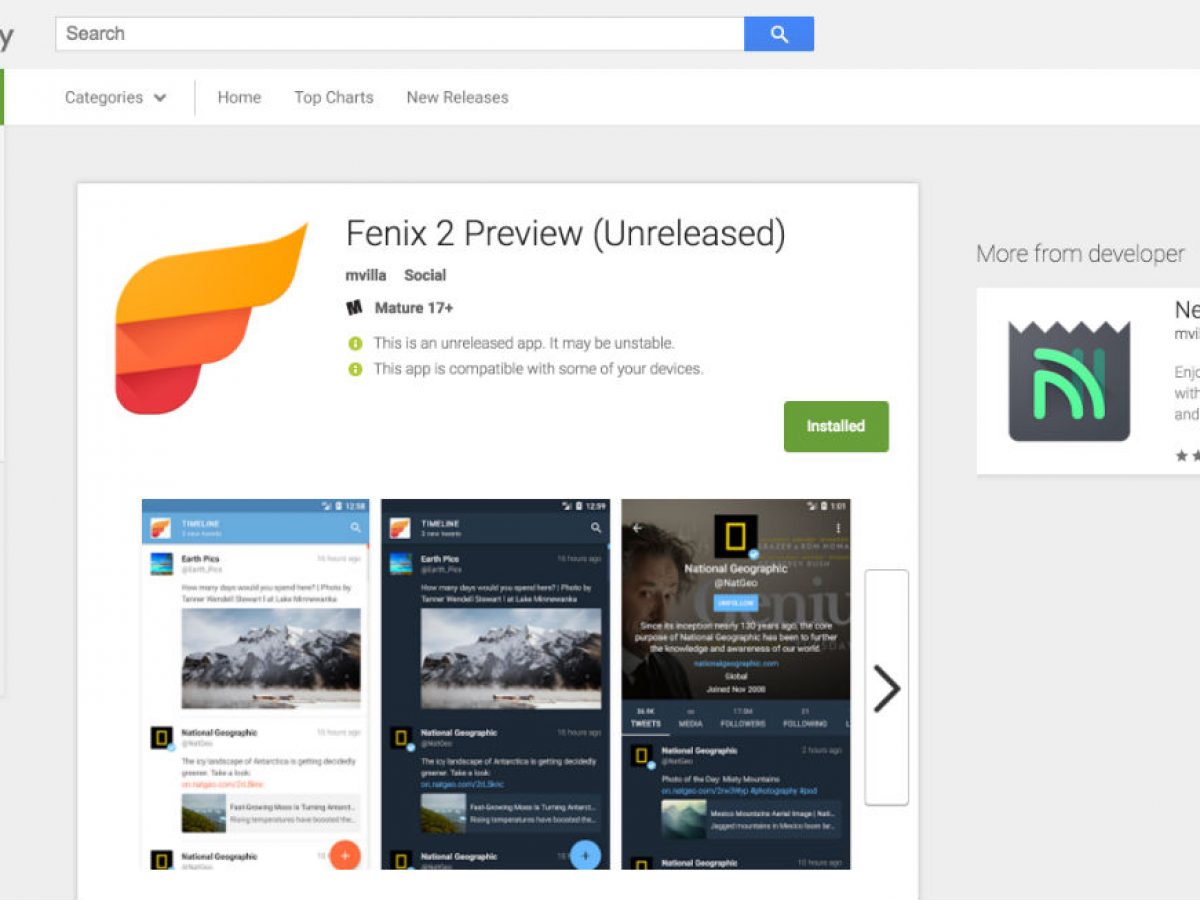Click the device compatibility info icon
1200x900 pixels.
355,369
